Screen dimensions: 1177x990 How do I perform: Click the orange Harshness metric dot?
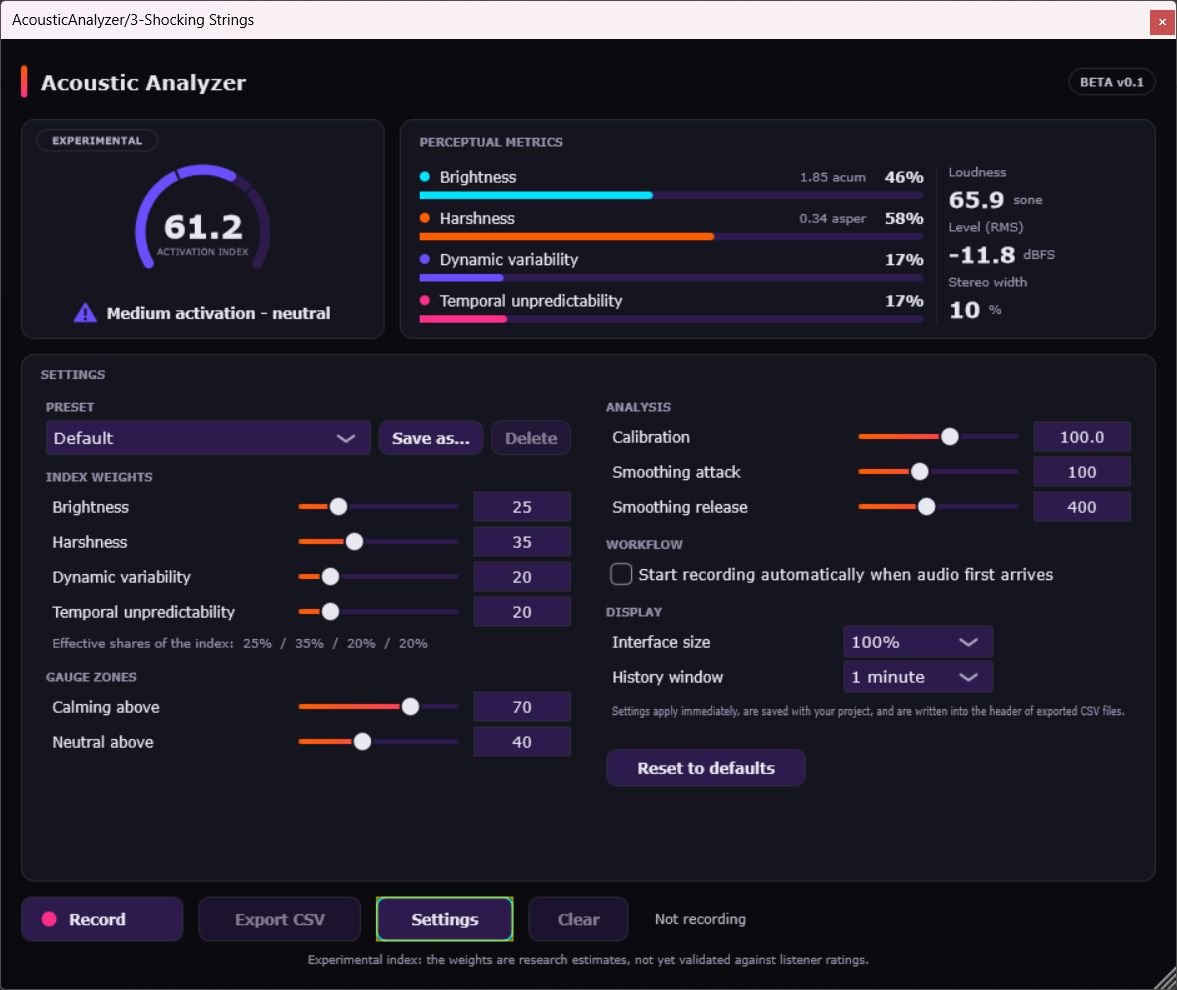pos(425,218)
